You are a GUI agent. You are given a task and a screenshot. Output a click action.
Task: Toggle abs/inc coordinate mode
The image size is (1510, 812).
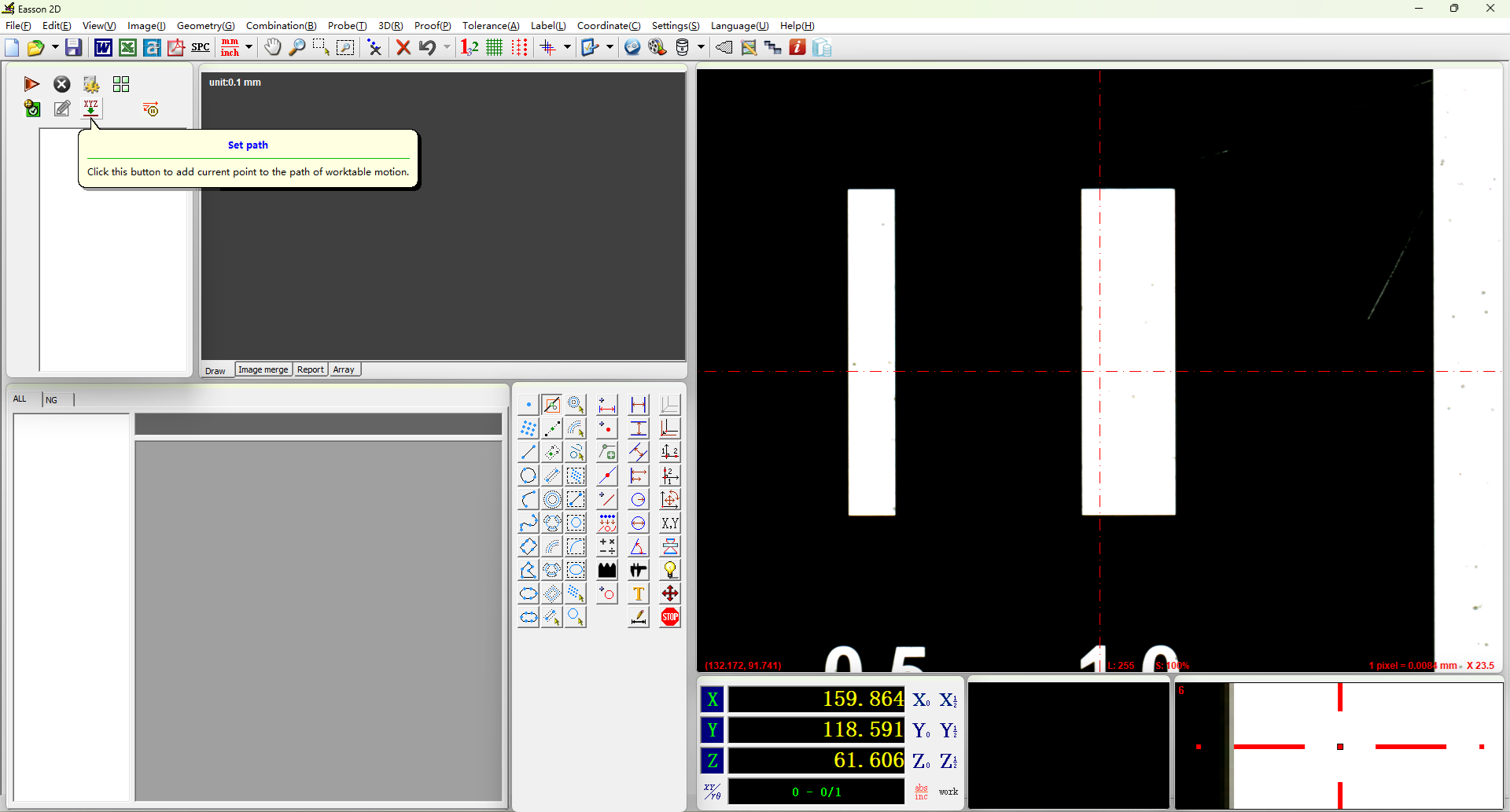tap(921, 792)
